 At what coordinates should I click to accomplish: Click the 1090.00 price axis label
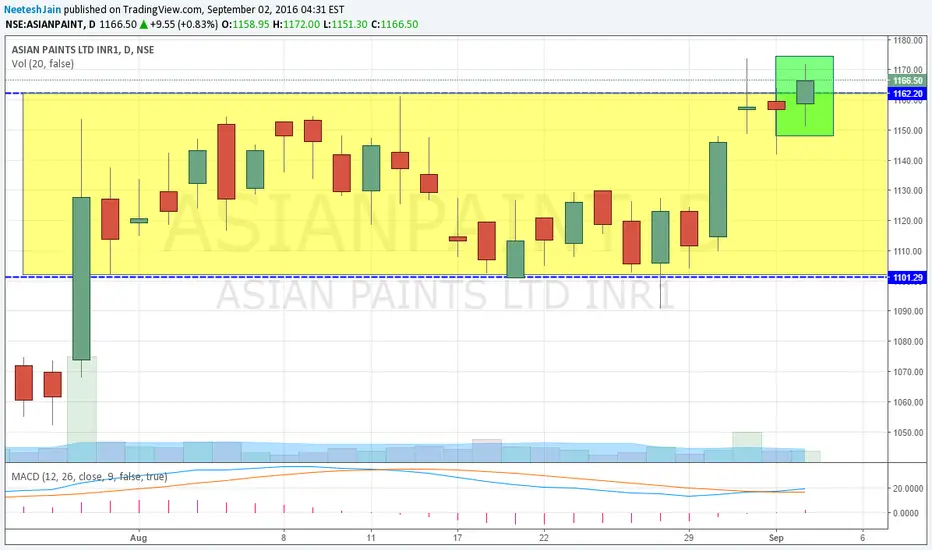tap(908, 312)
